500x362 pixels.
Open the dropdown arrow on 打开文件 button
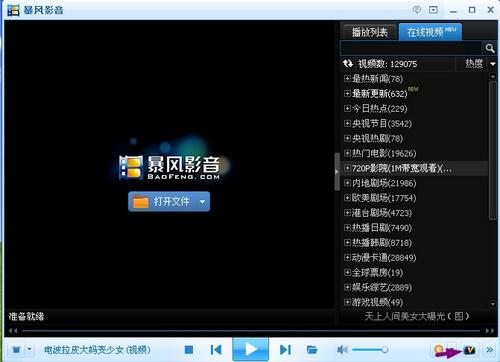point(202,201)
